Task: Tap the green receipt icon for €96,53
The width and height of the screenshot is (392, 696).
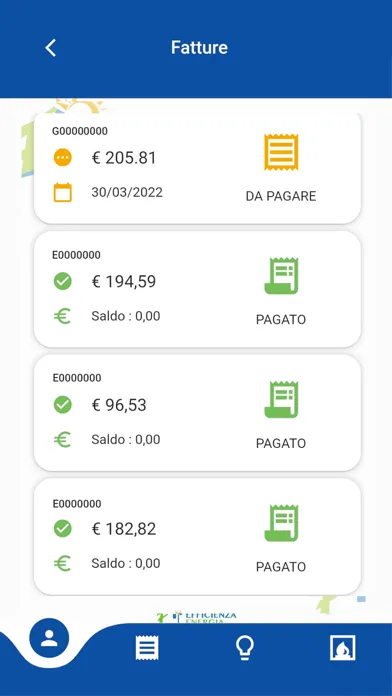Action: tap(281, 399)
